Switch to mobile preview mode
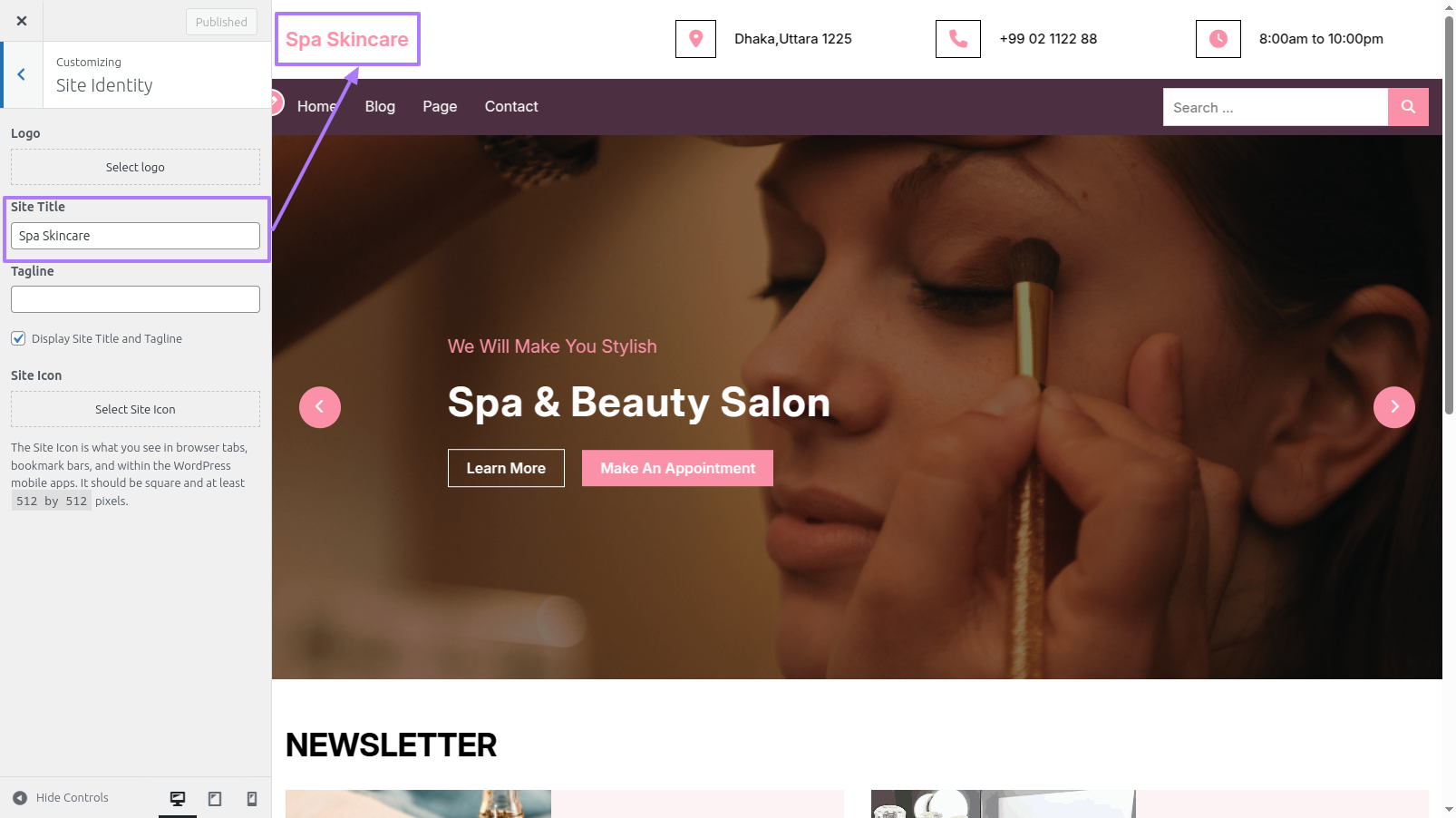The height and width of the screenshot is (818, 1456). click(252, 798)
